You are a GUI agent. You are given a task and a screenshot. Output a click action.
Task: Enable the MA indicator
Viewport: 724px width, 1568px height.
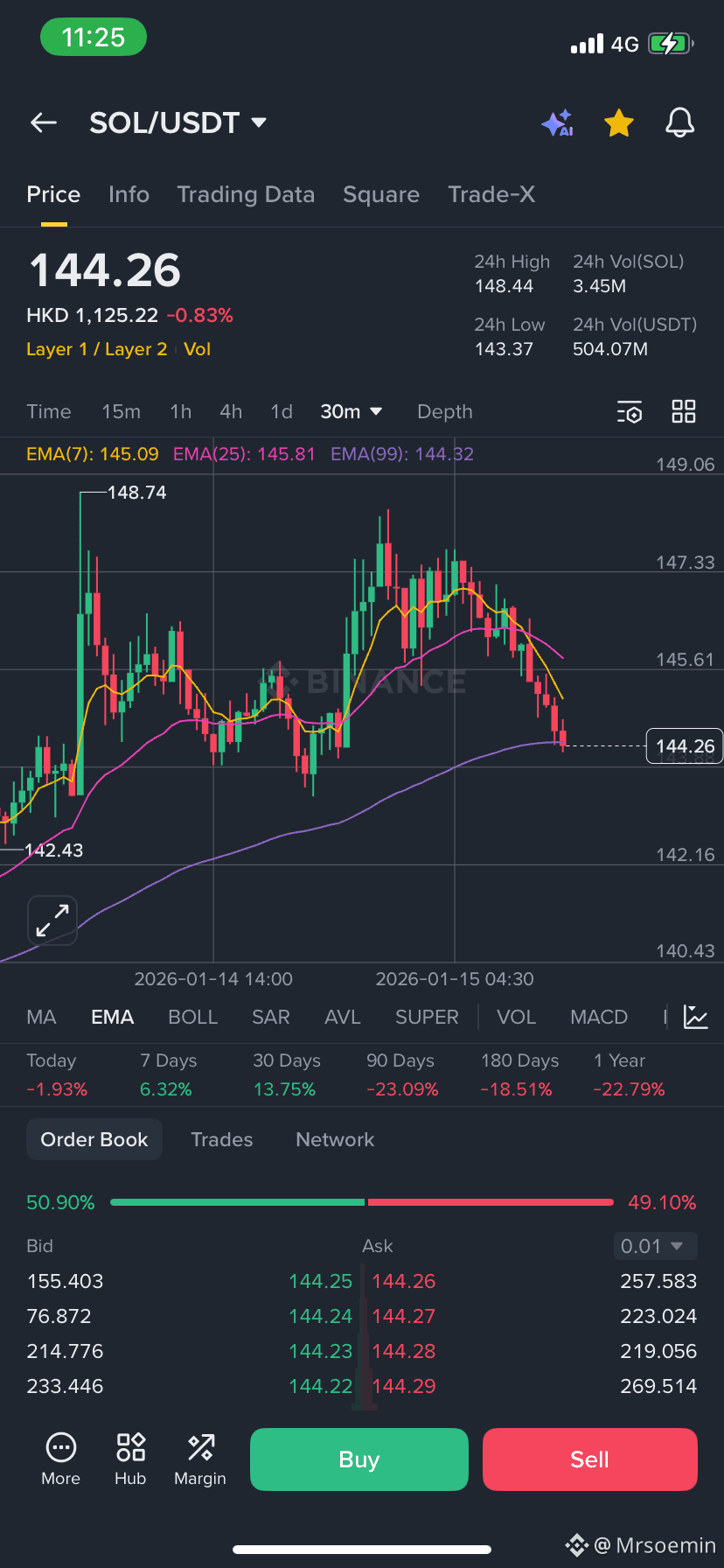click(41, 1017)
